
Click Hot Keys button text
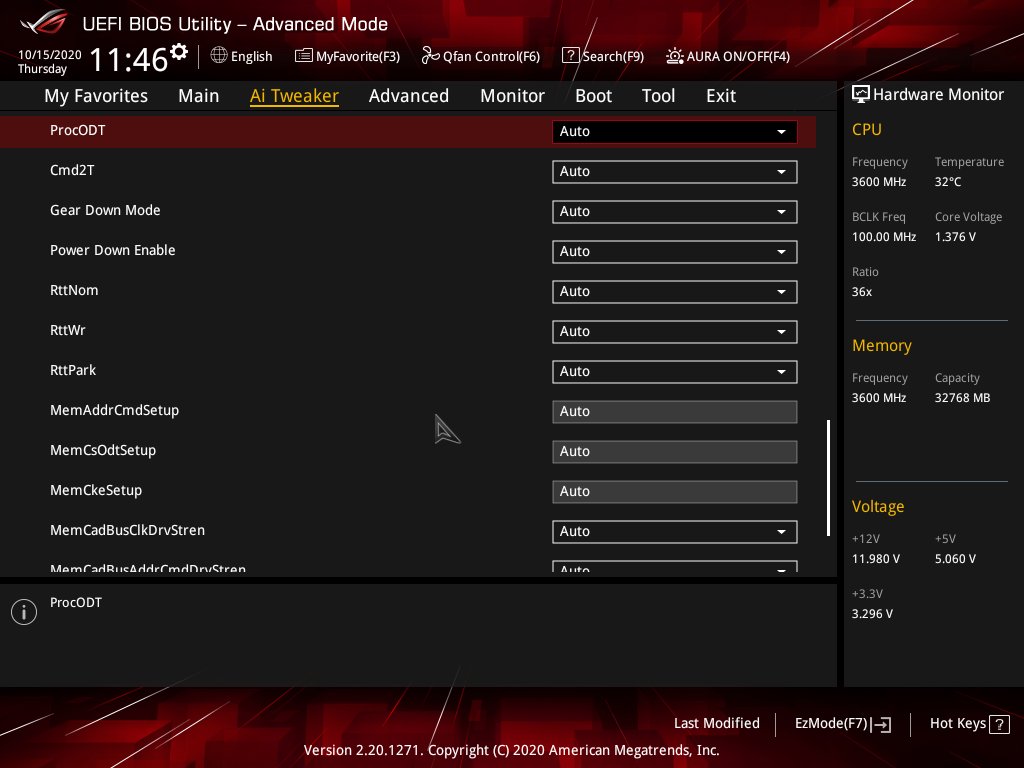(957, 723)
